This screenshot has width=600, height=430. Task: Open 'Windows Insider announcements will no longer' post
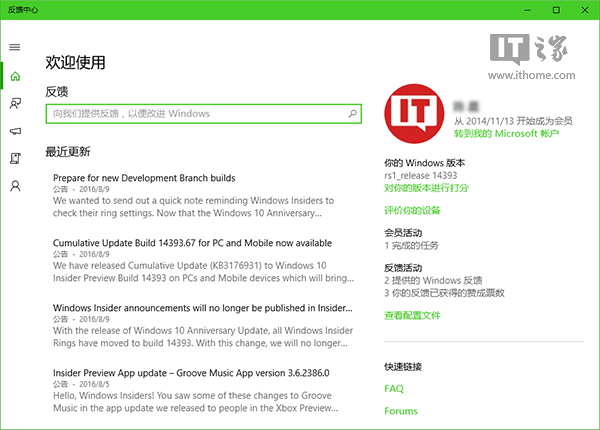click(x=202, y=308)
